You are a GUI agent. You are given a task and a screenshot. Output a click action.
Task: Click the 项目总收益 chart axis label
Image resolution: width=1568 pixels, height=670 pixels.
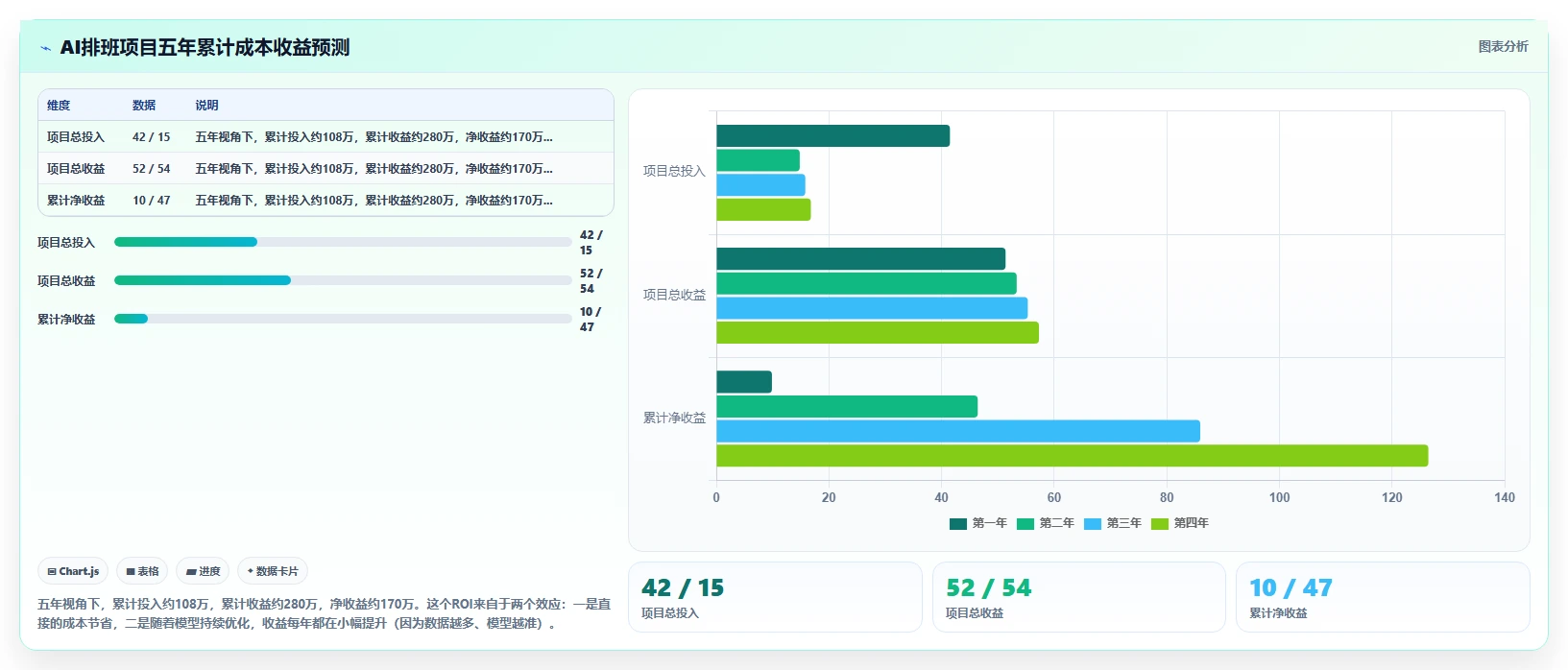674,295
